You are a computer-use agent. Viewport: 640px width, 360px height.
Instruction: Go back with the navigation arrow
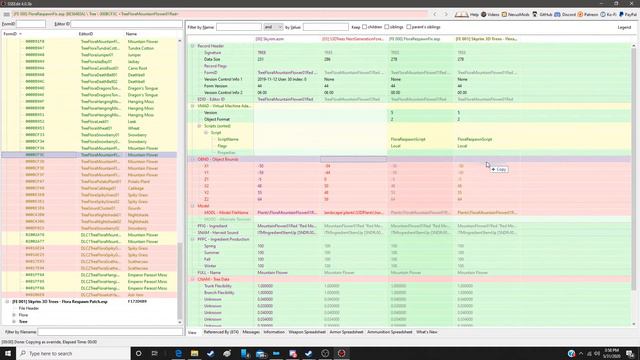[x=435, y=14]
